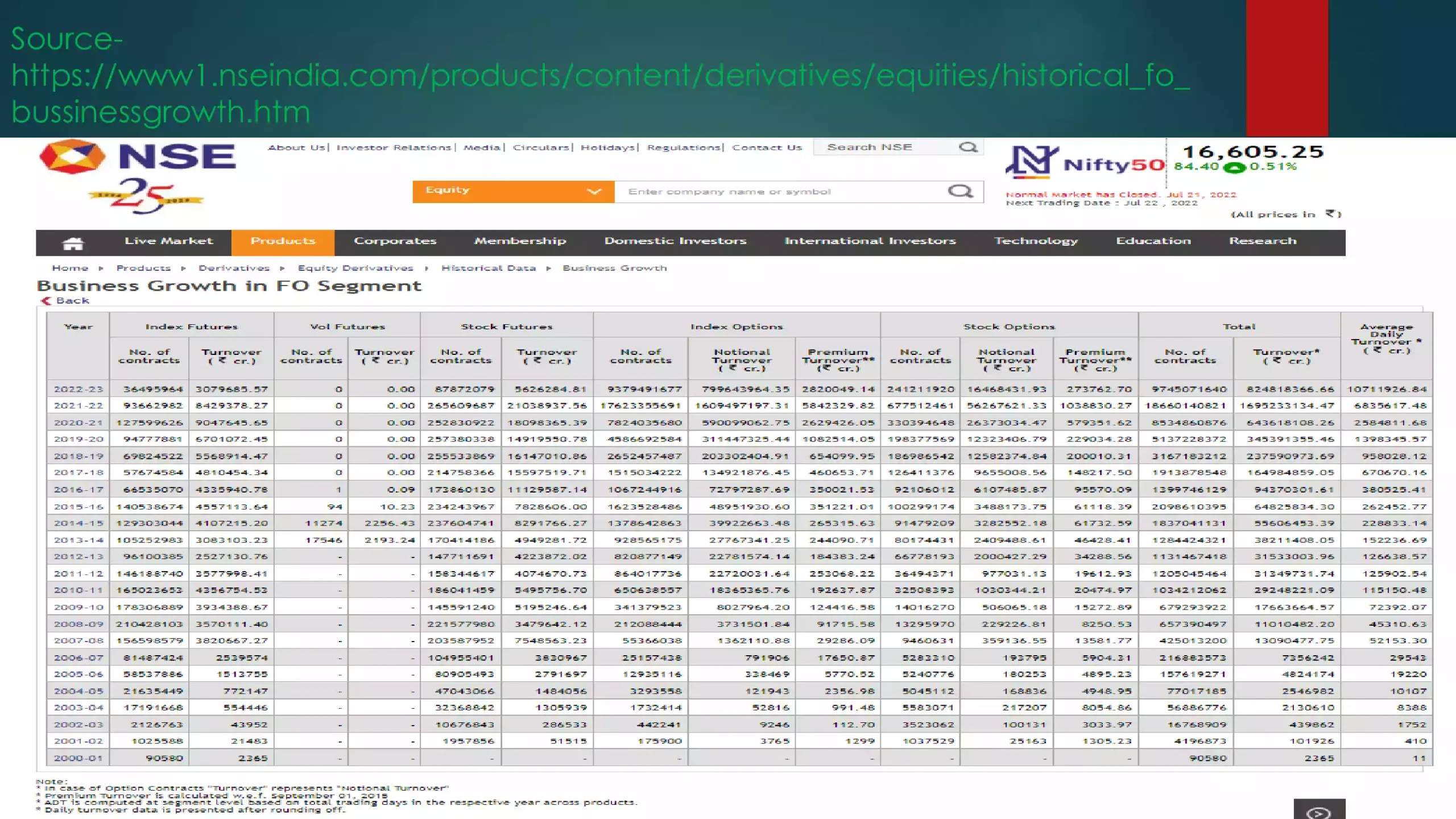Open the Domestic Investors menu
Screen dimensions: 1456x819
(675, 241)
